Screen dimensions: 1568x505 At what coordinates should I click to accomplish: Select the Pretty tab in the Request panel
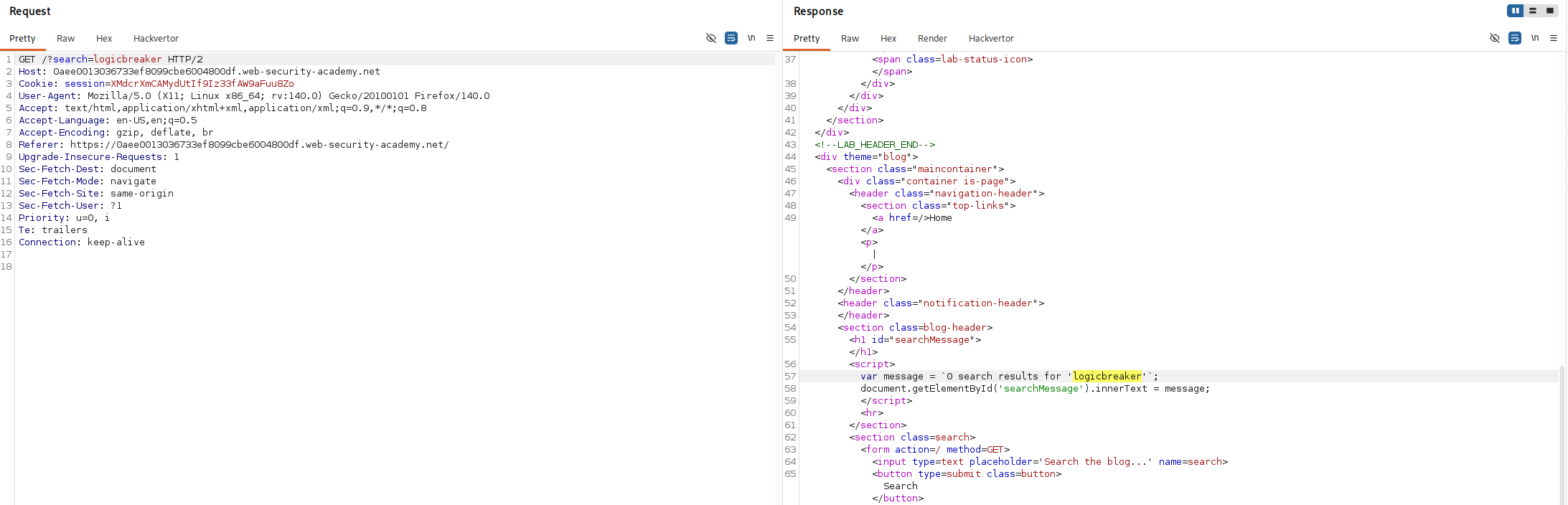click(22, 39)
